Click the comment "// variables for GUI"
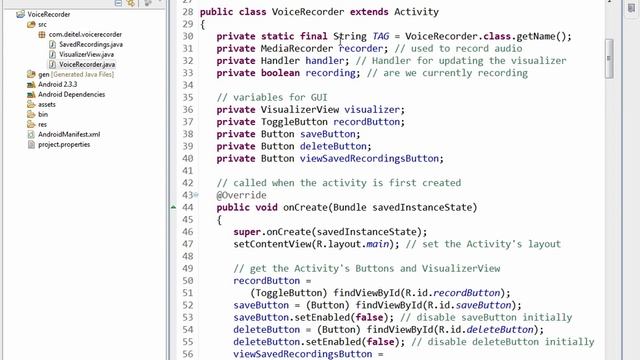The width and height of the screenshot is (640, 360). pos(272,98)
